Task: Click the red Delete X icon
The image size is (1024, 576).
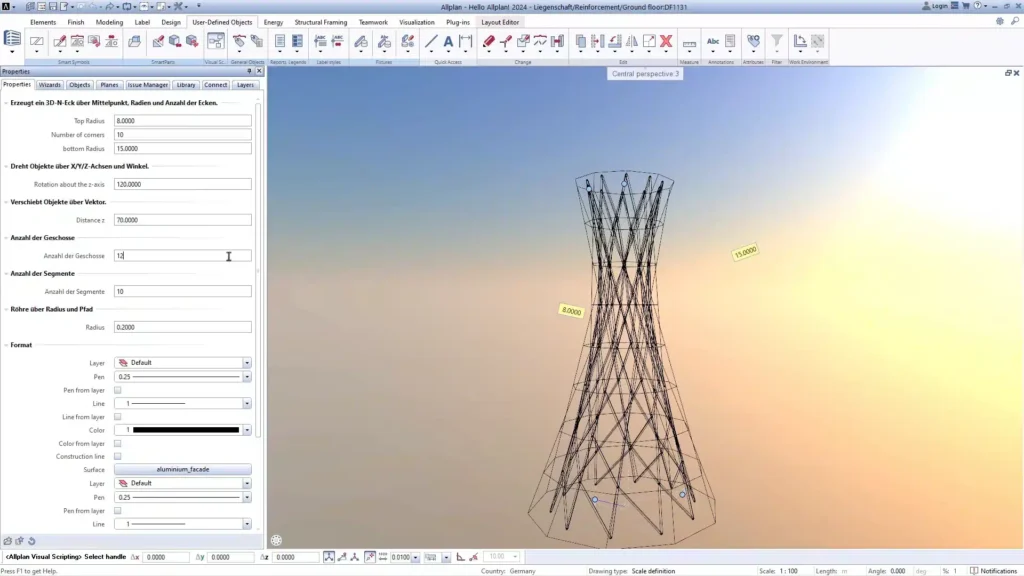Action: click(665, 41)
